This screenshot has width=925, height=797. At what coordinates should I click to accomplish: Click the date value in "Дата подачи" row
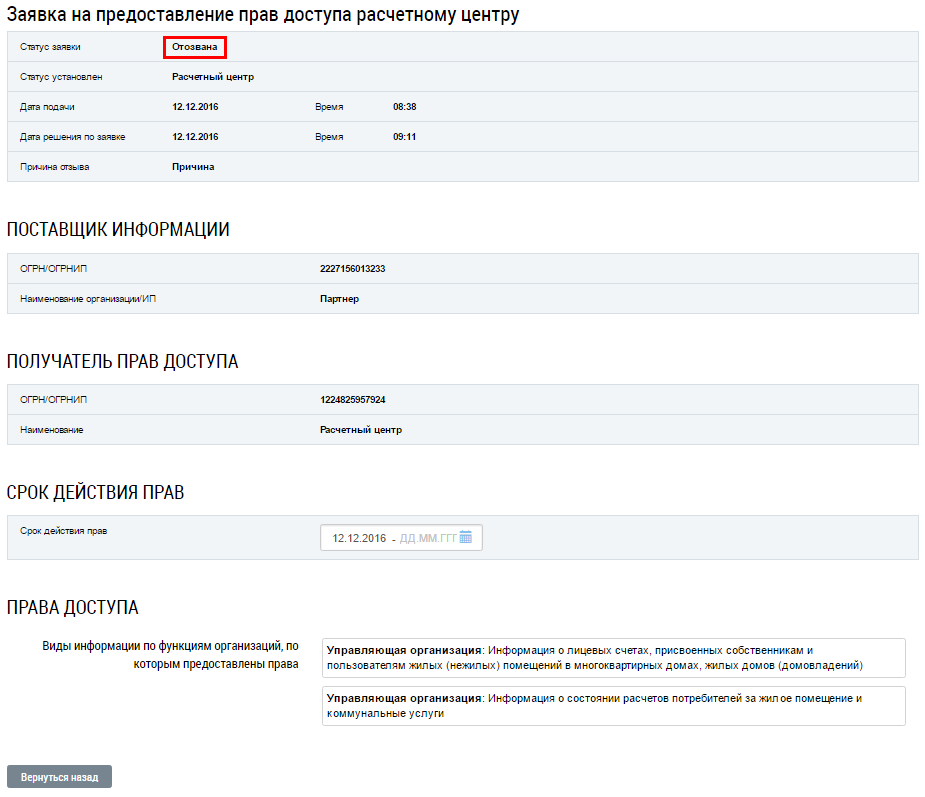[x=195, y=107]
